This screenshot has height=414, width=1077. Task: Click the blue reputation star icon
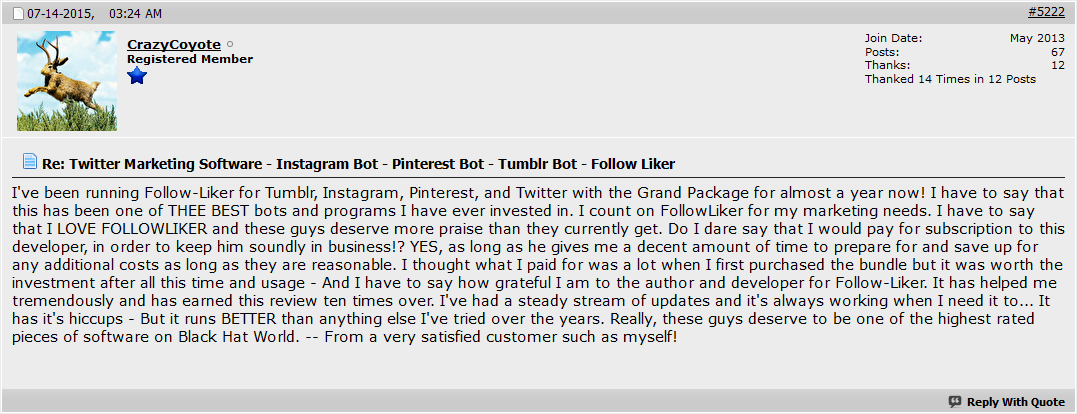pyautogui.click(x=137, y=76)
